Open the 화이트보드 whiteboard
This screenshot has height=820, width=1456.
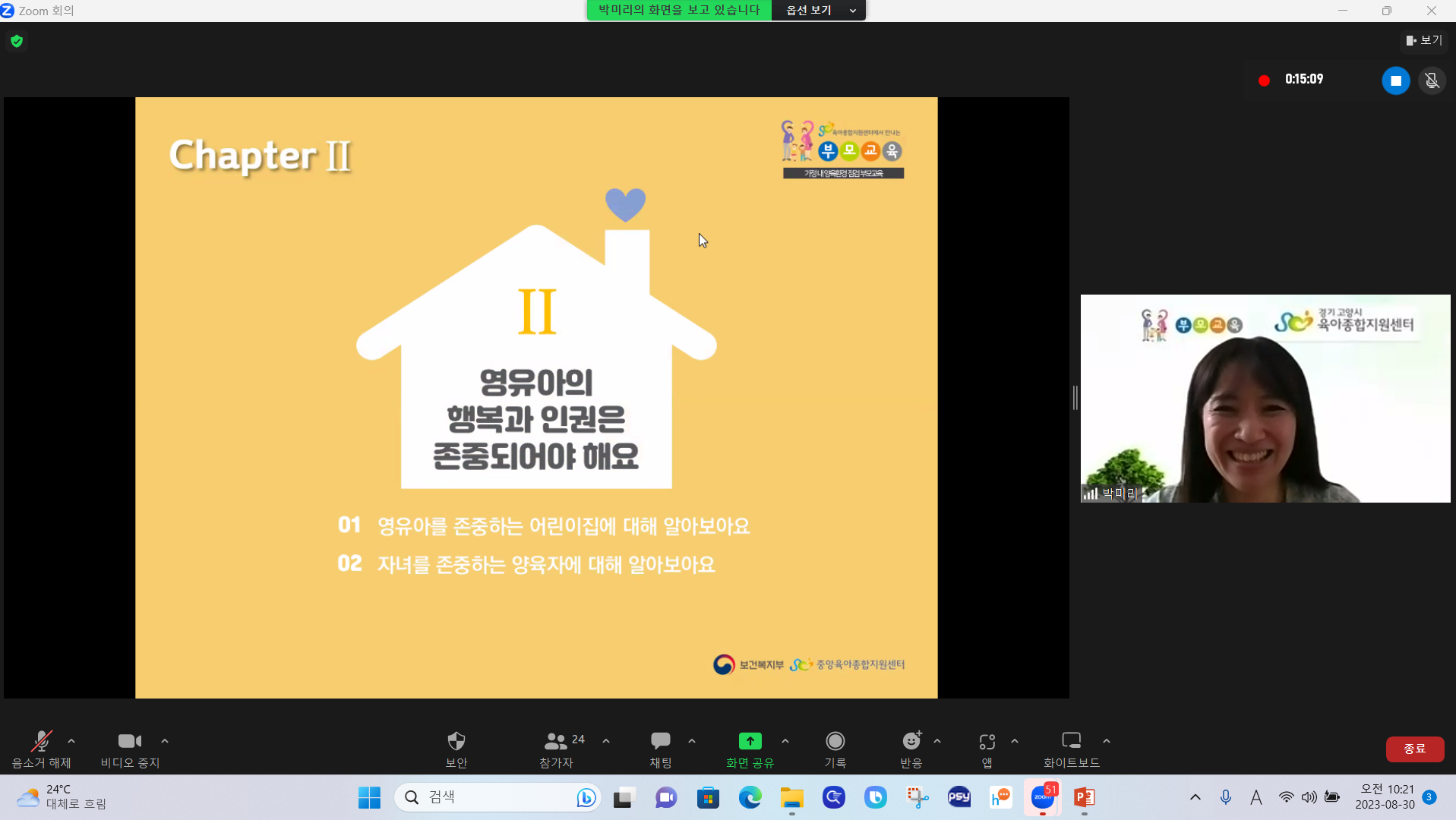[x=1071, y=749]
